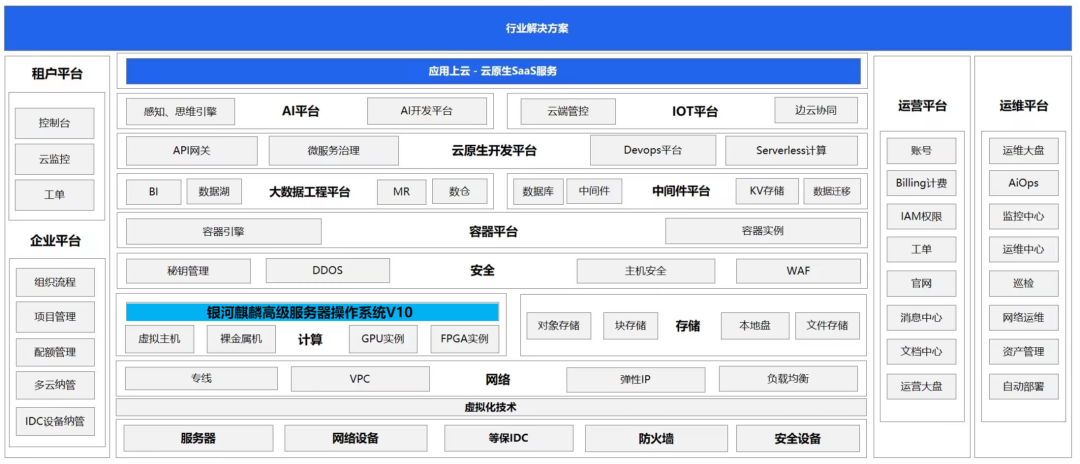Click the 自动部署 box
The image size is (1080, 464).
(1024, 386)
